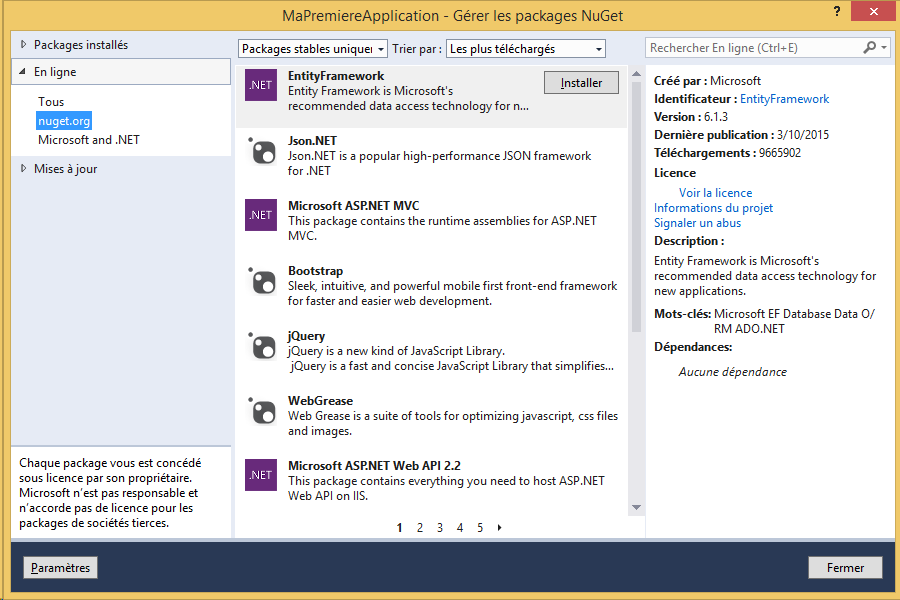Click the Microsoft ASP.NET MVC .NET icon
900x600 pixels.
261,215
